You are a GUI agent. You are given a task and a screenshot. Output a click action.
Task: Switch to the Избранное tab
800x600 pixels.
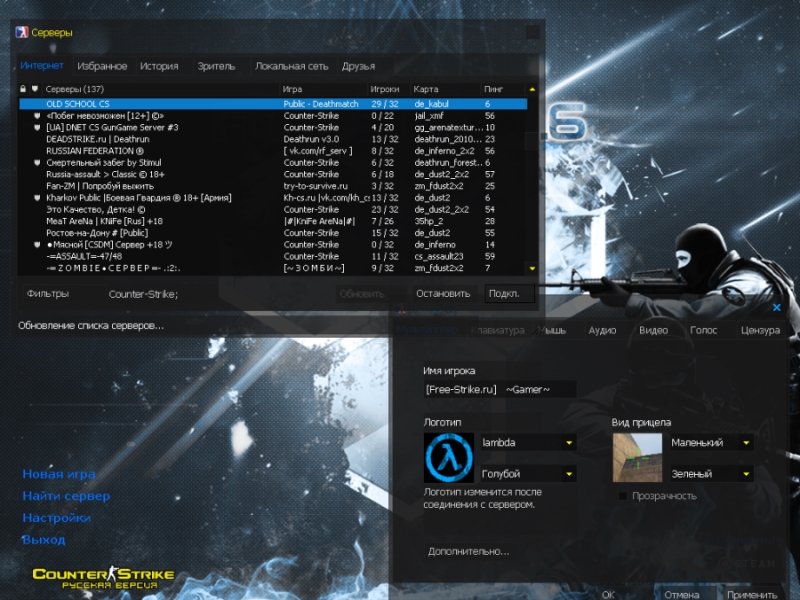(102, 66)
